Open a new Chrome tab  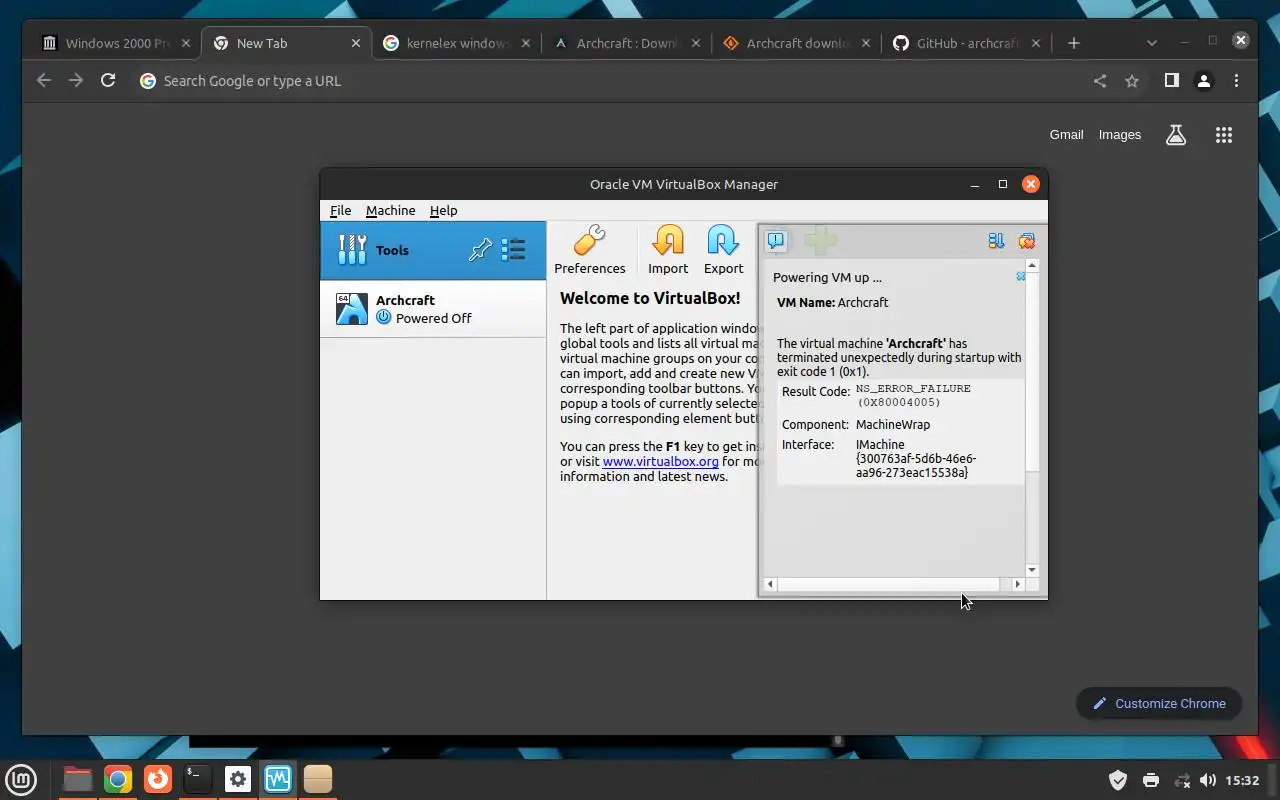coord(1073,43)
